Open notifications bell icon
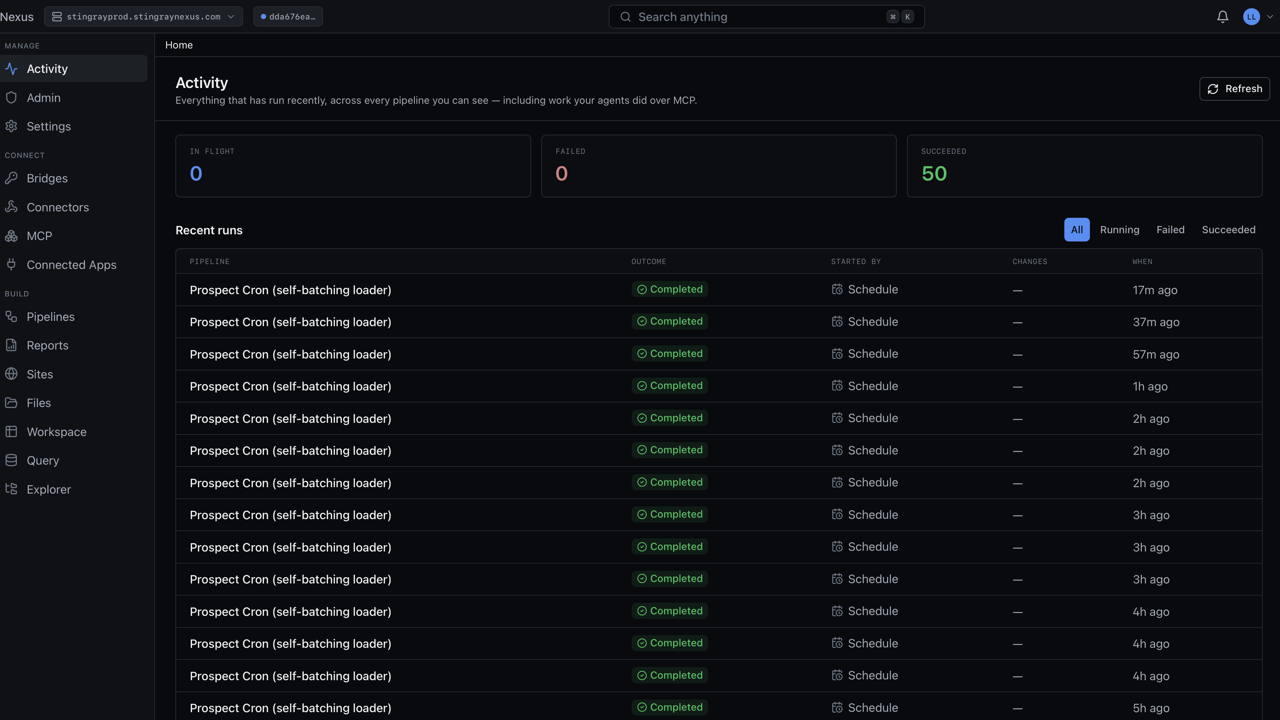Image resolution: width=1280 pixels, height=720 pixels. [x=1222, y=17]
